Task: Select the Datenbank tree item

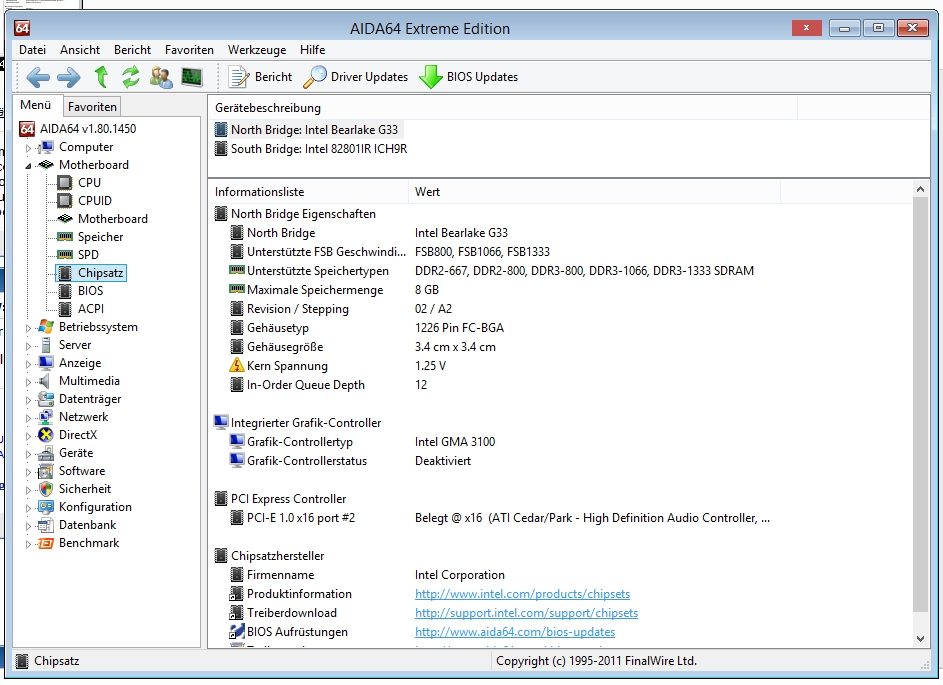Action: pyautogui.click(x=87, y=526)
